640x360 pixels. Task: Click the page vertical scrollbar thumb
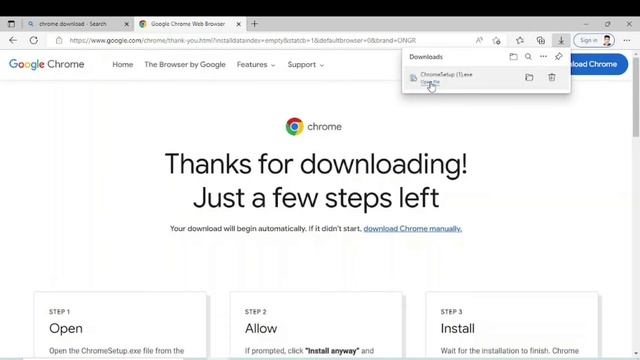[x=636, y=98]
